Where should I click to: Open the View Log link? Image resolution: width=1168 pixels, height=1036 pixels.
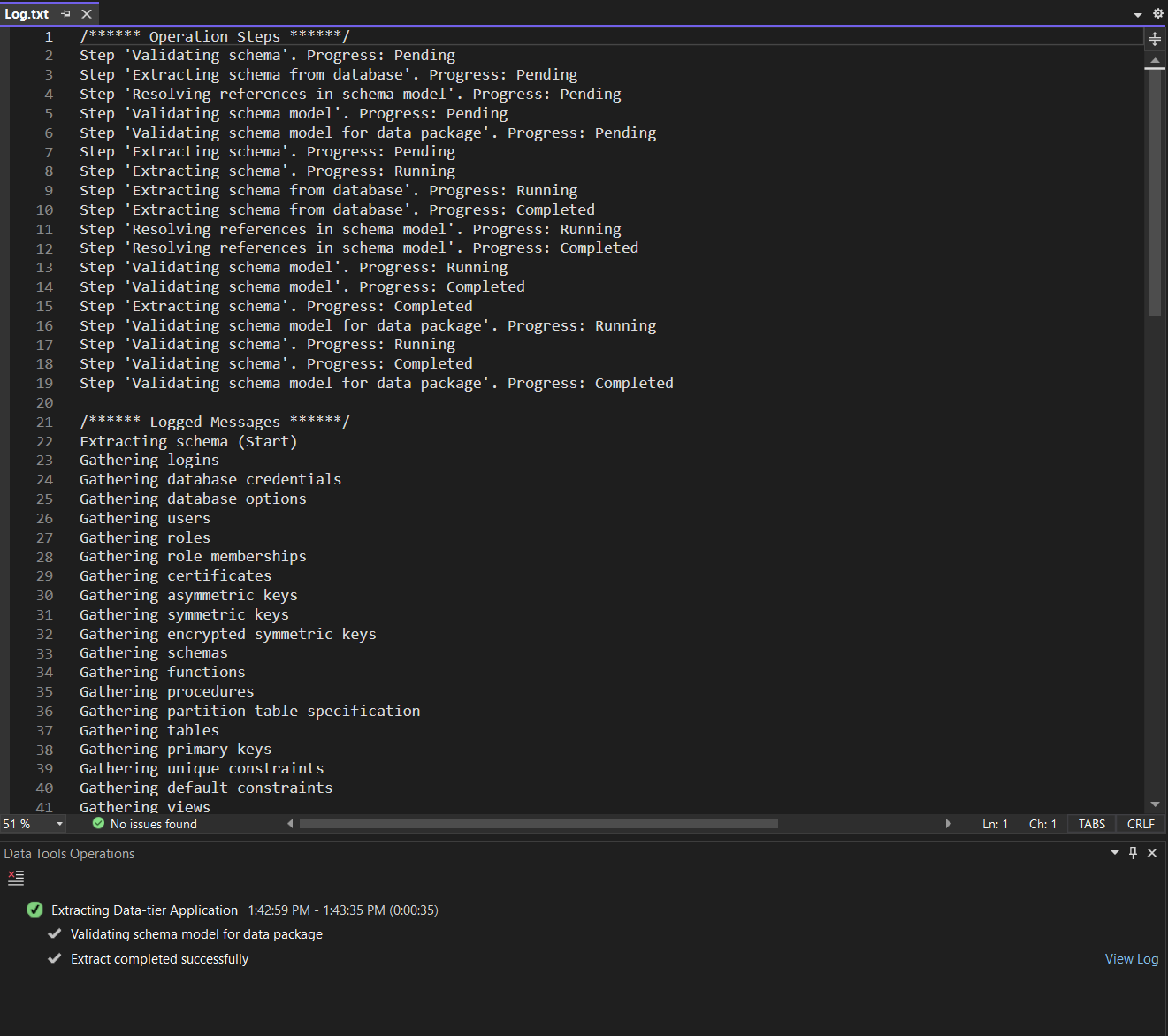point(1132,959)
